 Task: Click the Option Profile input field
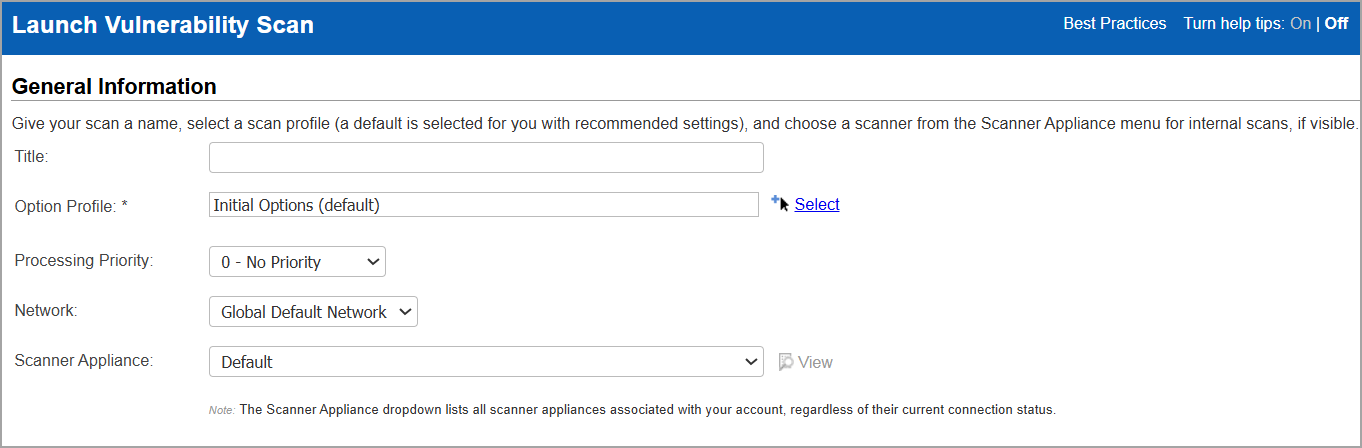(484, 205)
